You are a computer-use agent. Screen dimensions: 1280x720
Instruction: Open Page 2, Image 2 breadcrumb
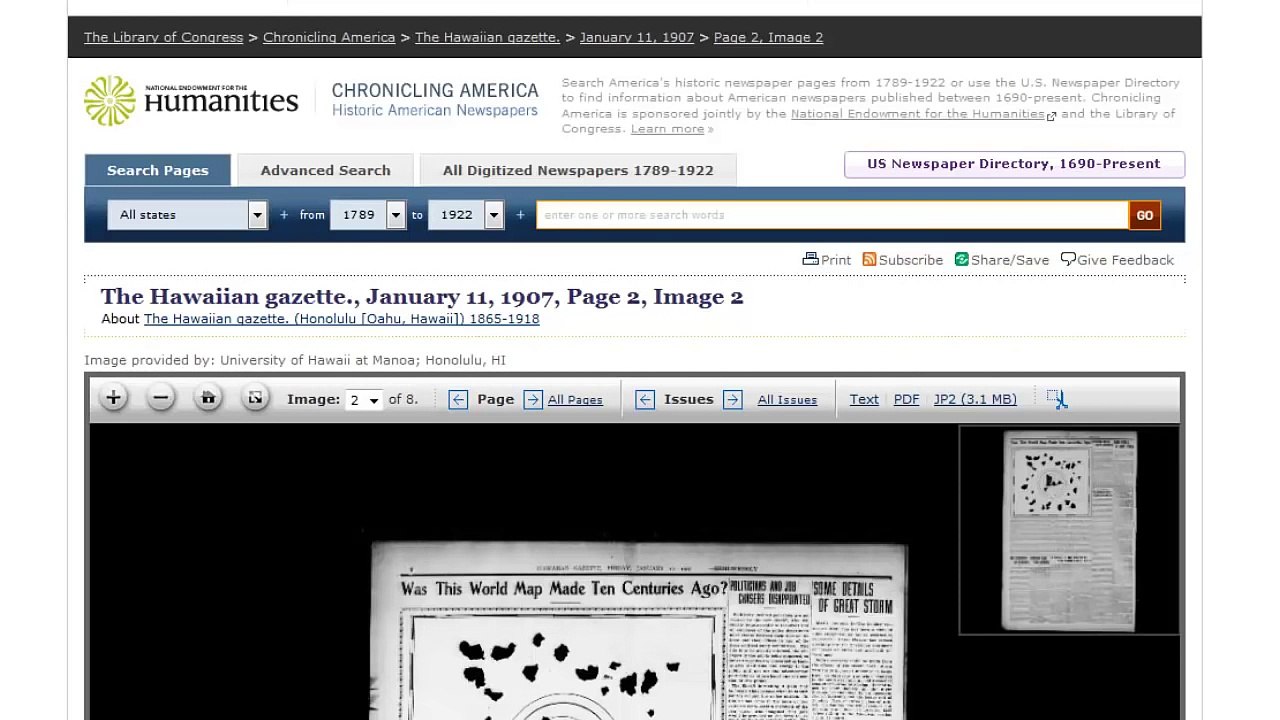pyautogui.click(x=768, y=37)
